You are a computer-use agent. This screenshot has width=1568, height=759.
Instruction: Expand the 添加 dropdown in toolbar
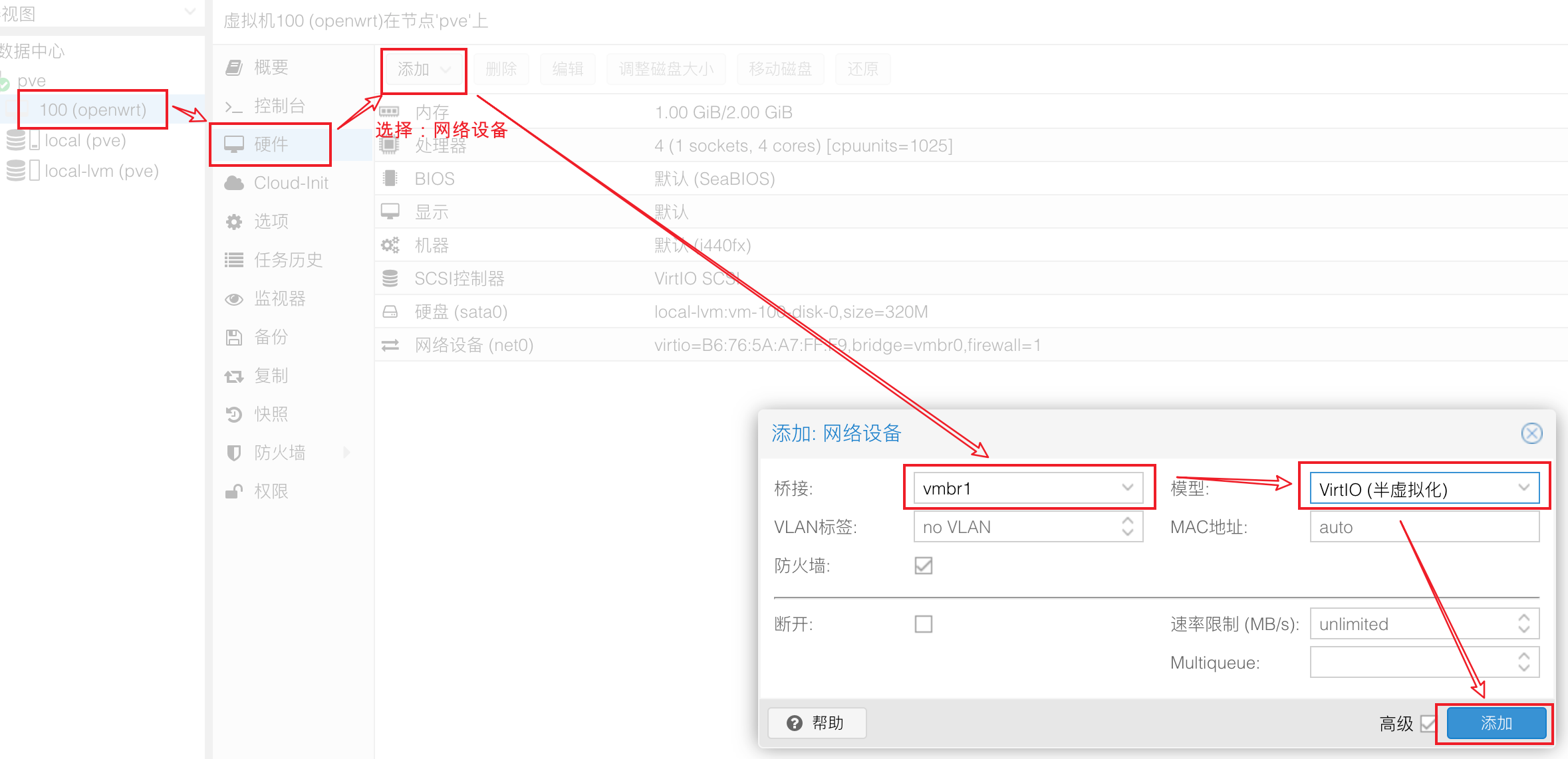[424, 69]
